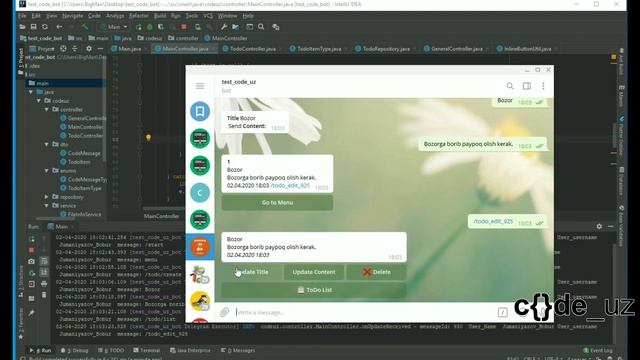Viewport: 640px width, 360px height.
Task: Open the VCS menu
Action: click(x=208, y=16)
